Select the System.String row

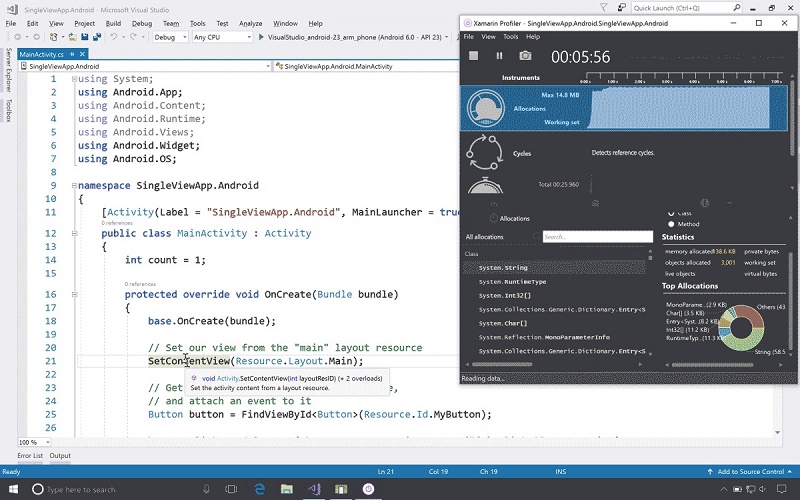click(554, 267)
